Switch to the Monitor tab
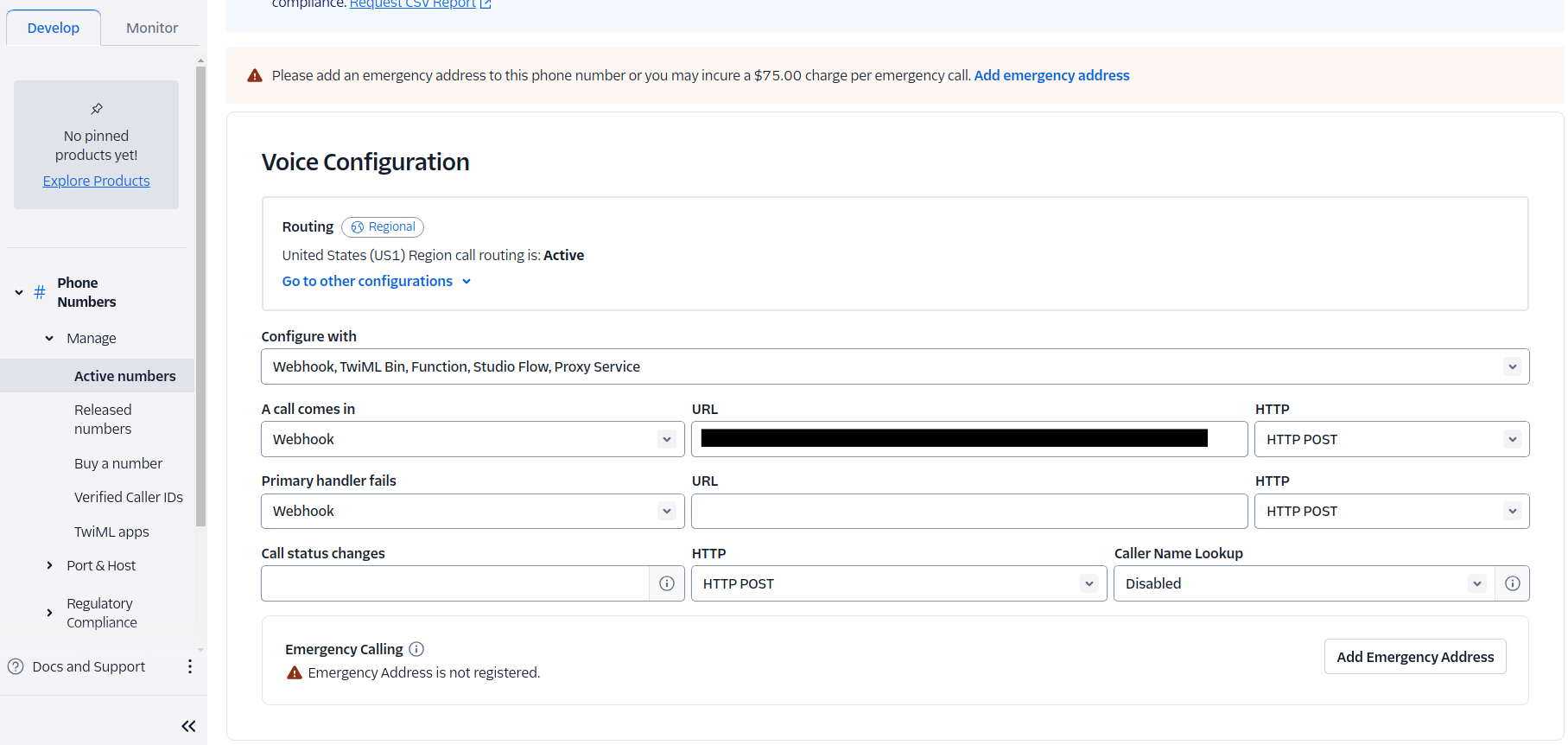The width and height of the screenshot is (1568, 745). click(152, 28)
